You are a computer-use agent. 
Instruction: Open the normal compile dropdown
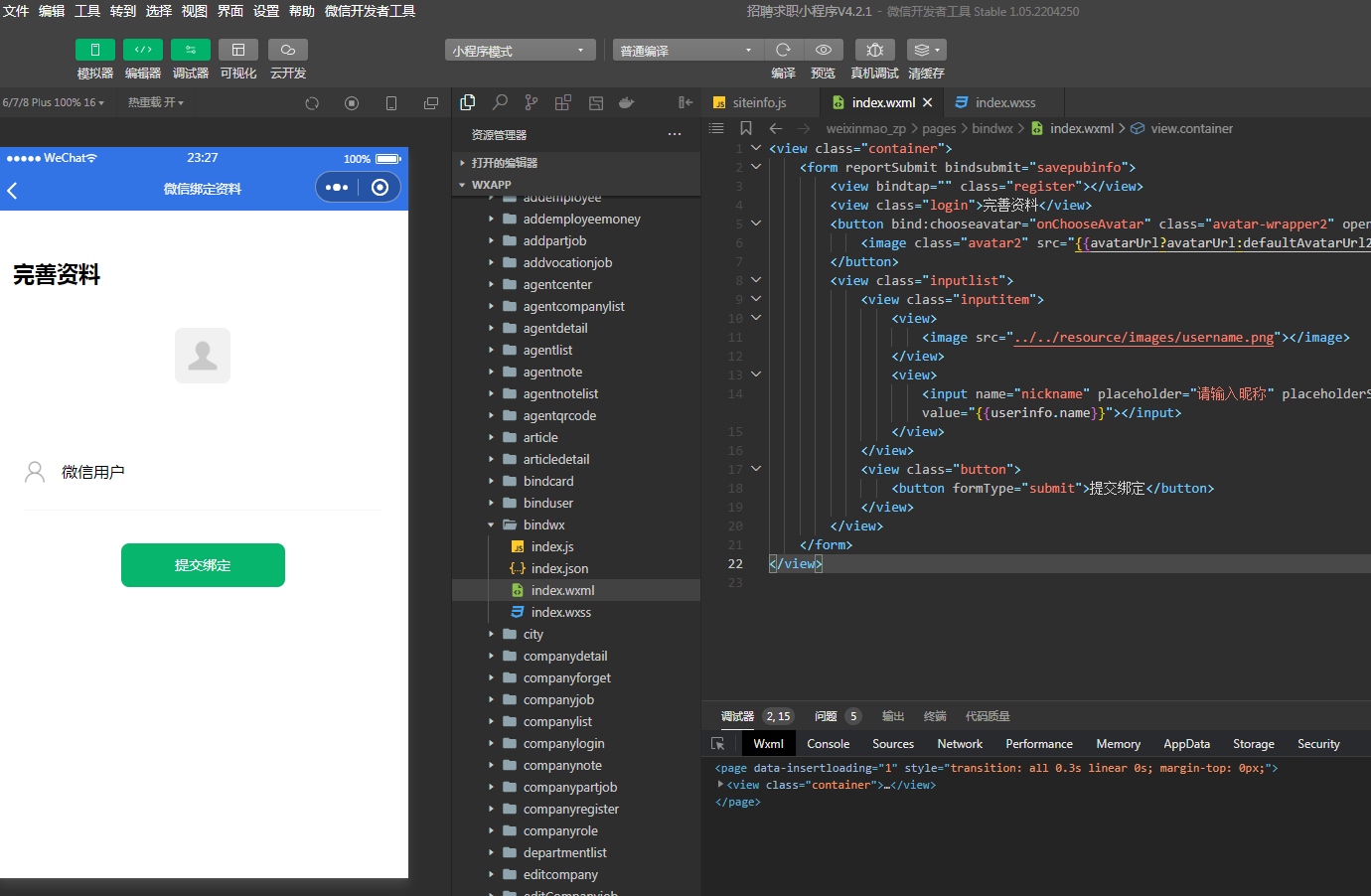tap(687, 50)
